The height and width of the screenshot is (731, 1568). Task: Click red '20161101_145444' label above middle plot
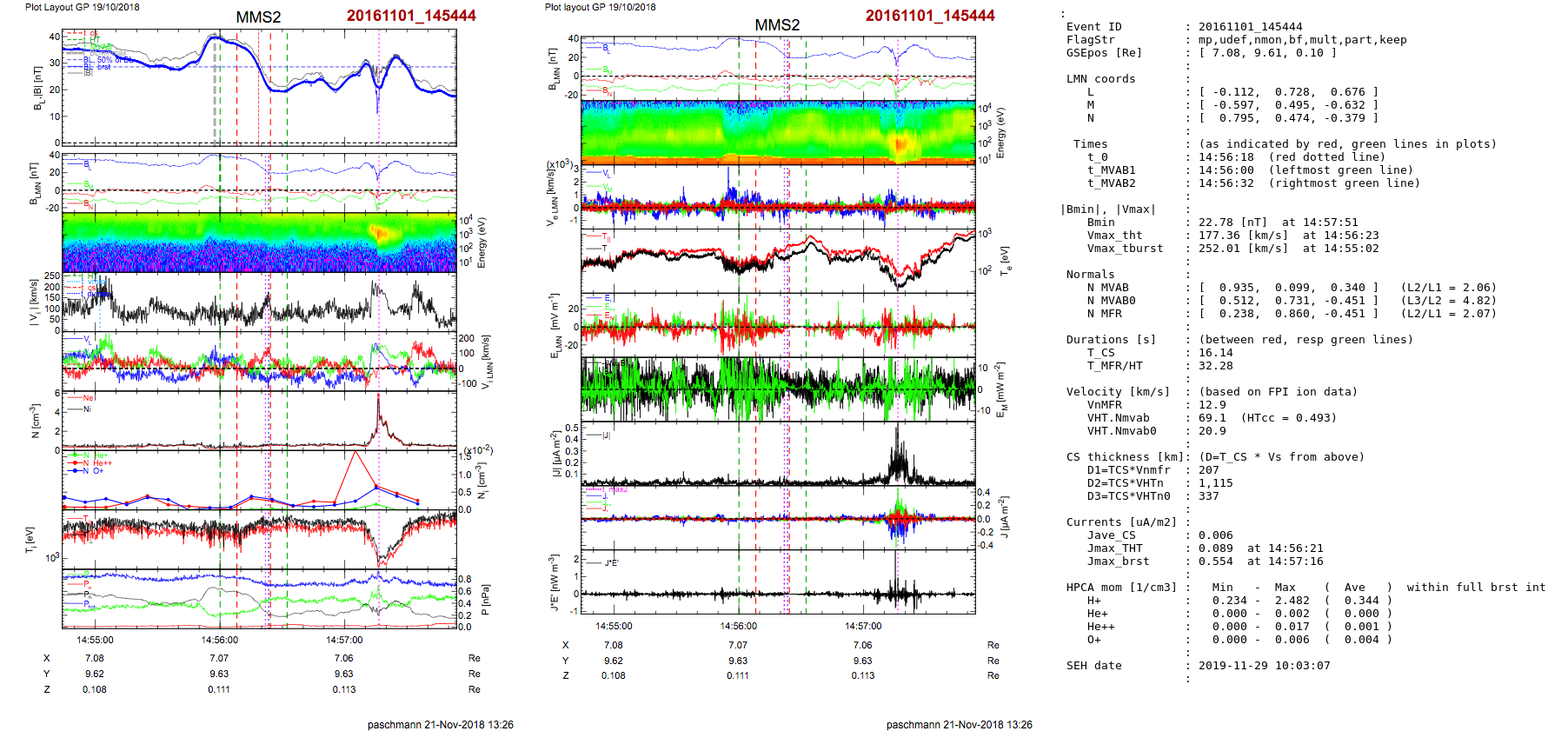[x=930, y=16]
